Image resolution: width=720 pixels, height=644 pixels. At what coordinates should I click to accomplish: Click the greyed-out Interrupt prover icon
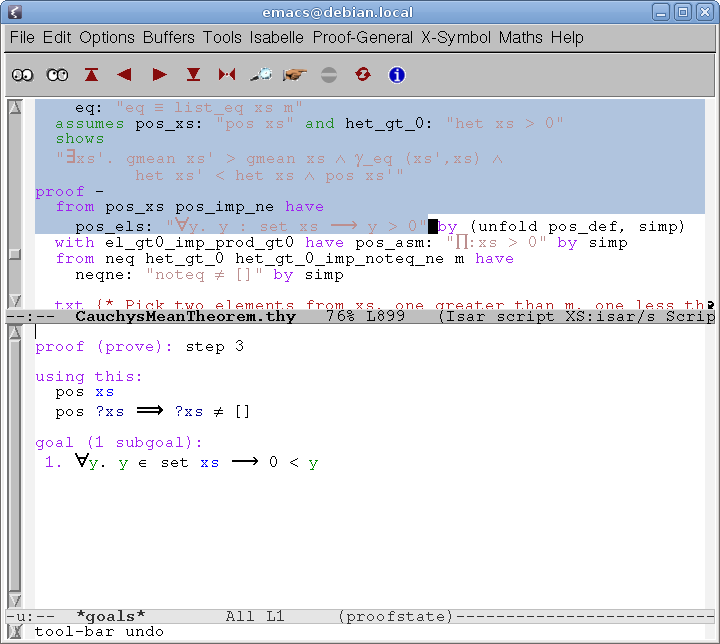coord(329,75)
